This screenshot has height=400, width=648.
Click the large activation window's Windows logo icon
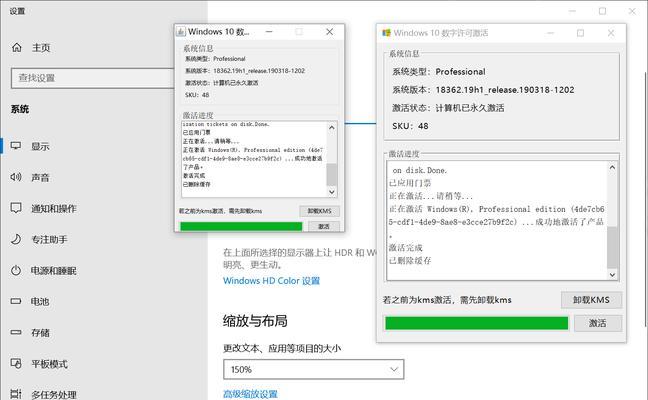[x=386, y=33]
